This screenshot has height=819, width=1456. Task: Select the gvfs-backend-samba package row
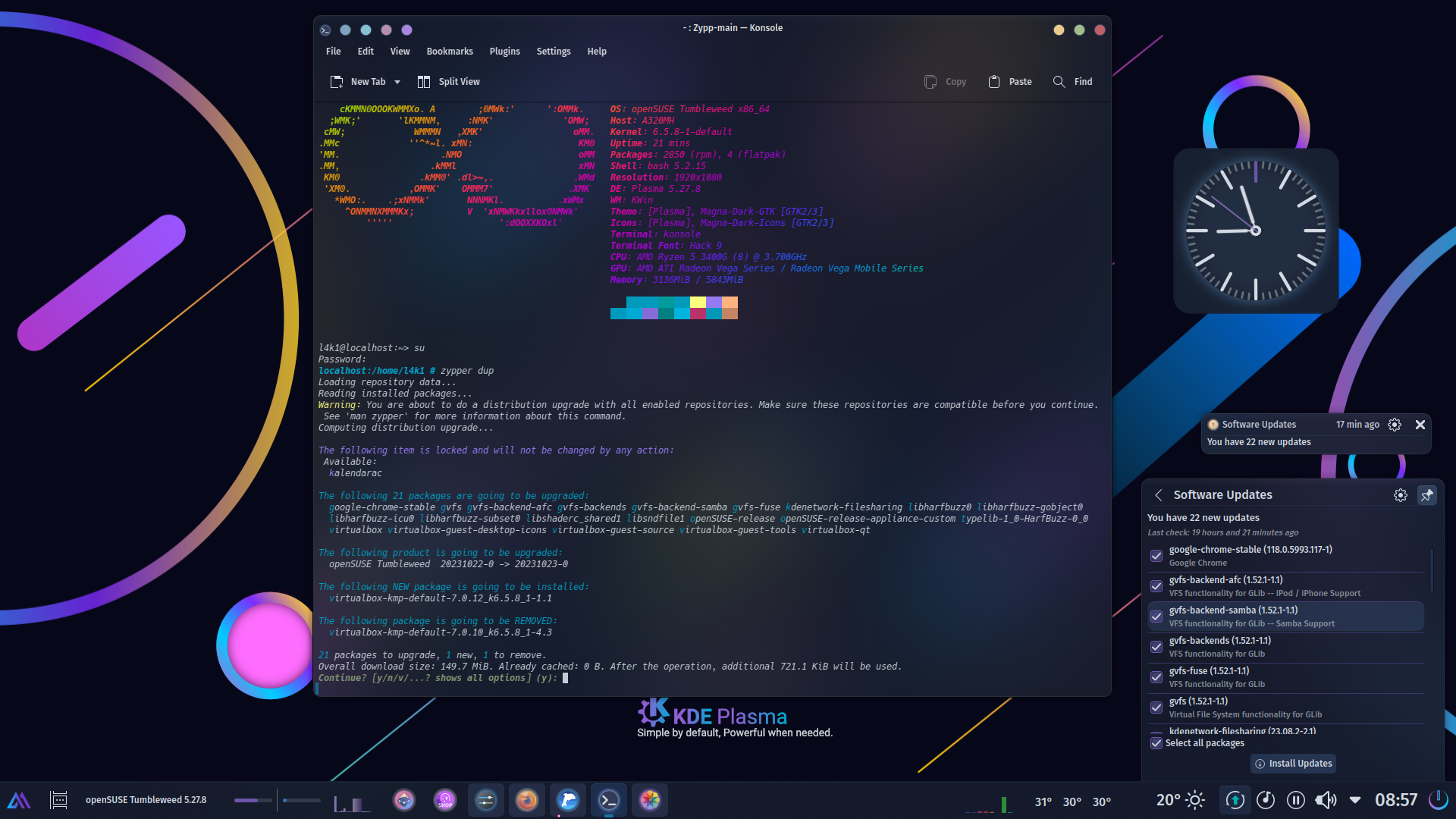coord(1286,617)
